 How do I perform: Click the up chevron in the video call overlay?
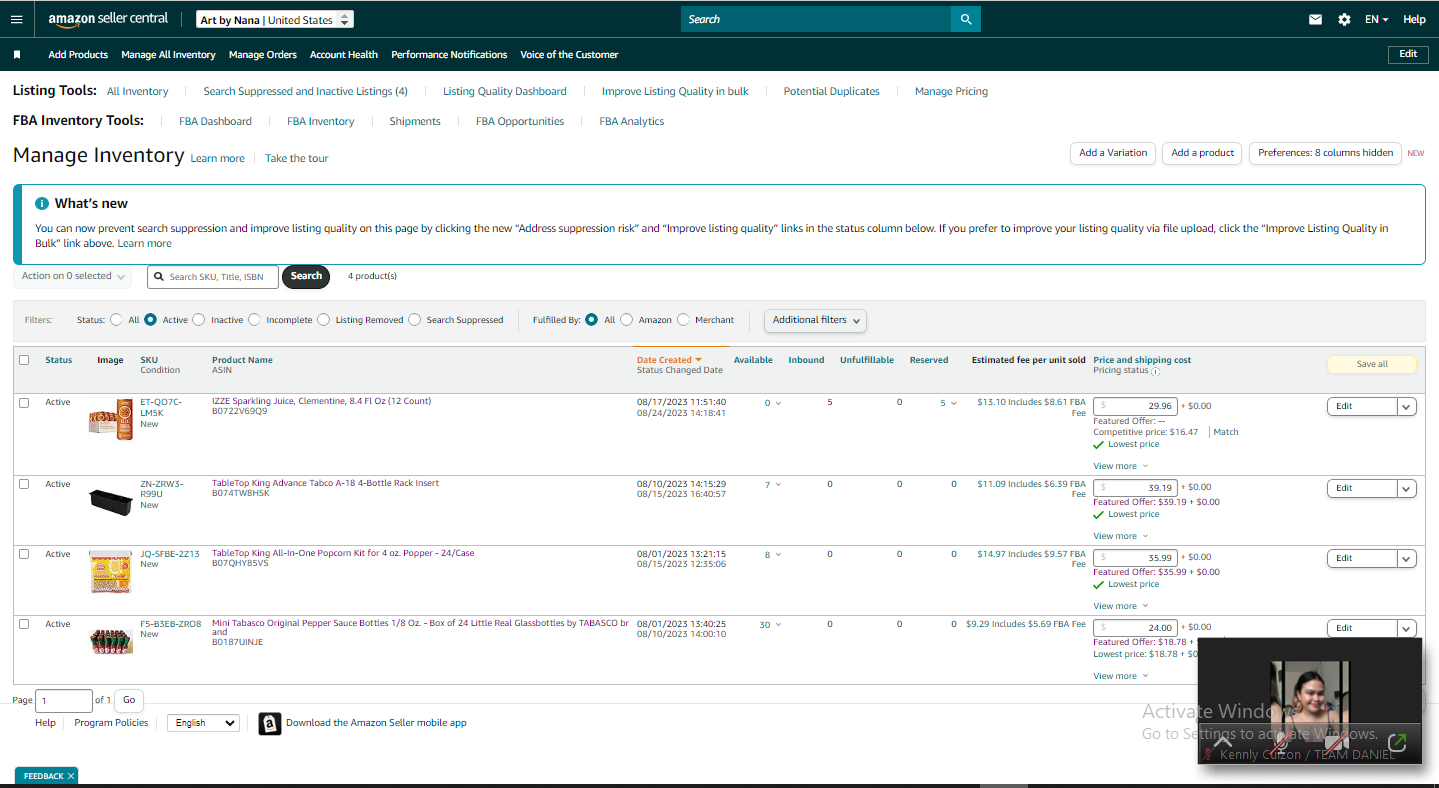tap(1222, 742)
